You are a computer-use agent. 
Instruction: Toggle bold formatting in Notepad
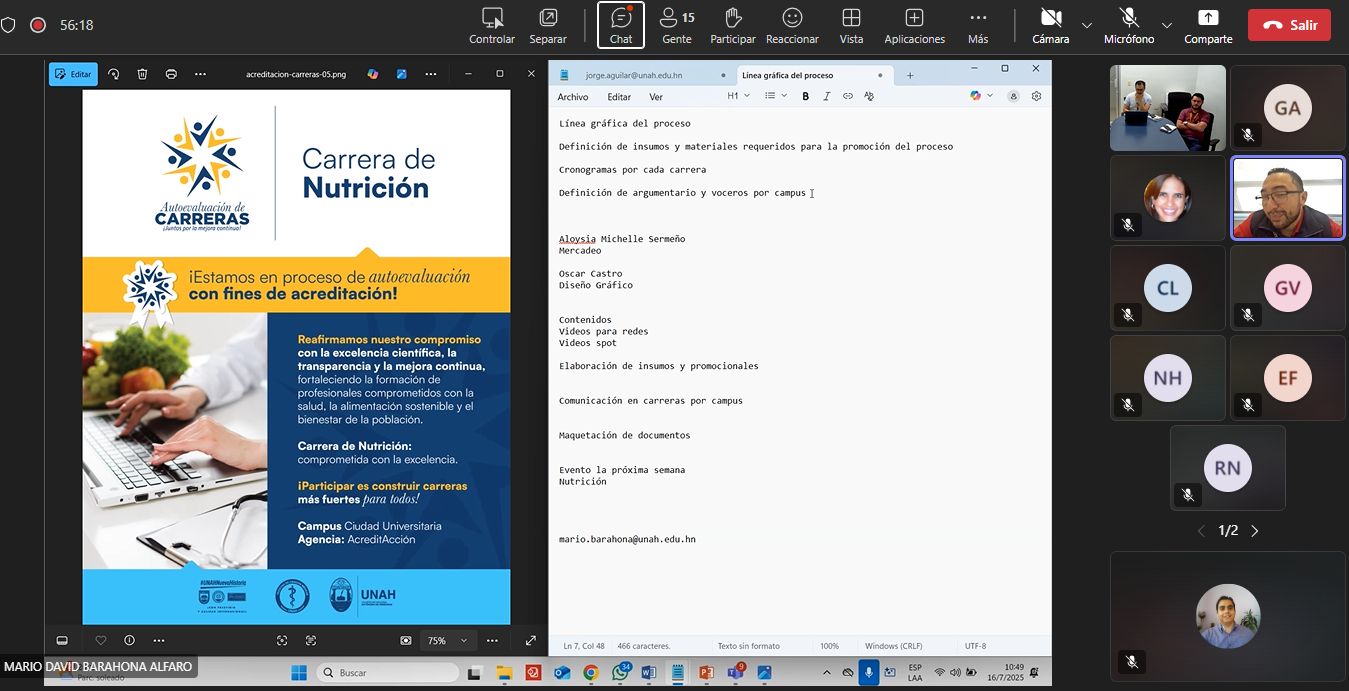(805, 96)
